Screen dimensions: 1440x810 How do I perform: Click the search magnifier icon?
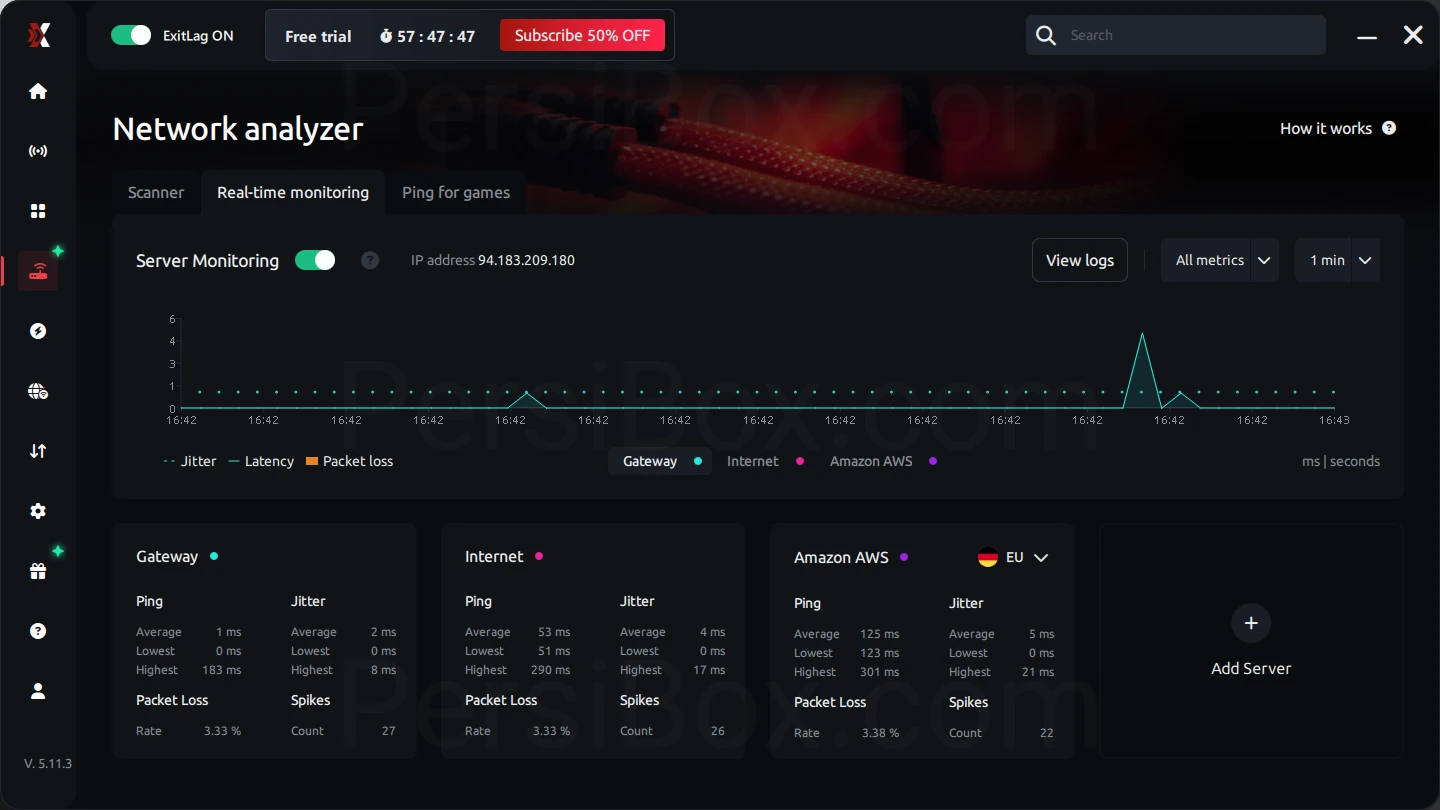[1046, 36]
